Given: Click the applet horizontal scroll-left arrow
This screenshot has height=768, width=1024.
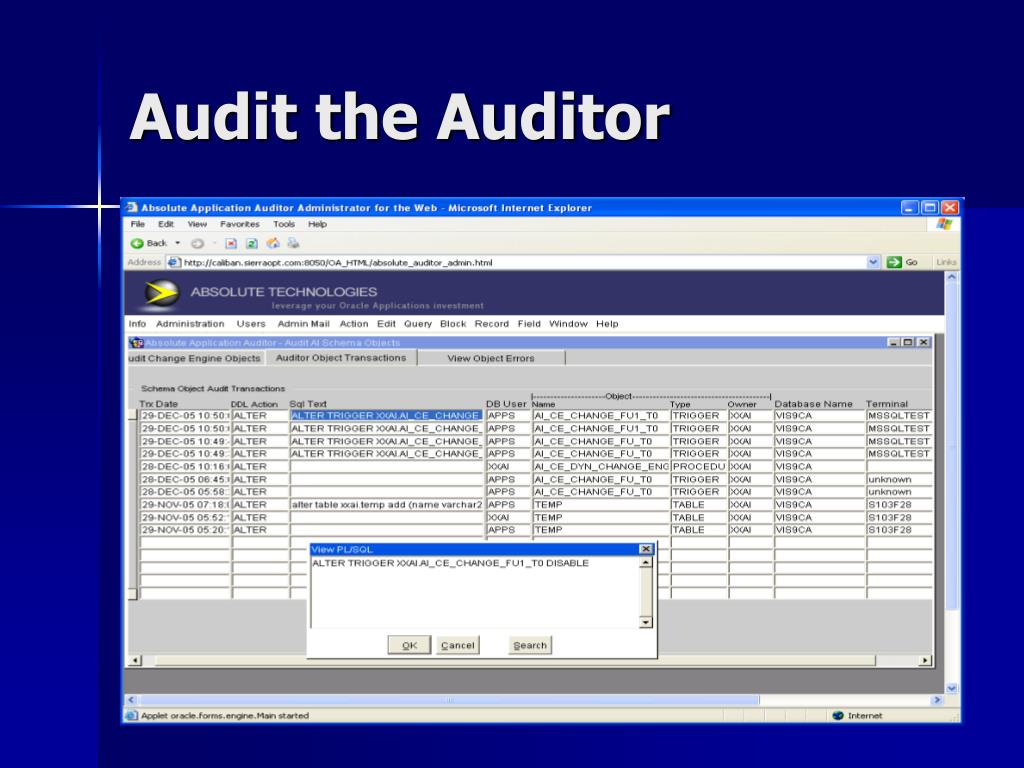Looking at the screenshot, I should pyautogui.click(x=135, y=660).
